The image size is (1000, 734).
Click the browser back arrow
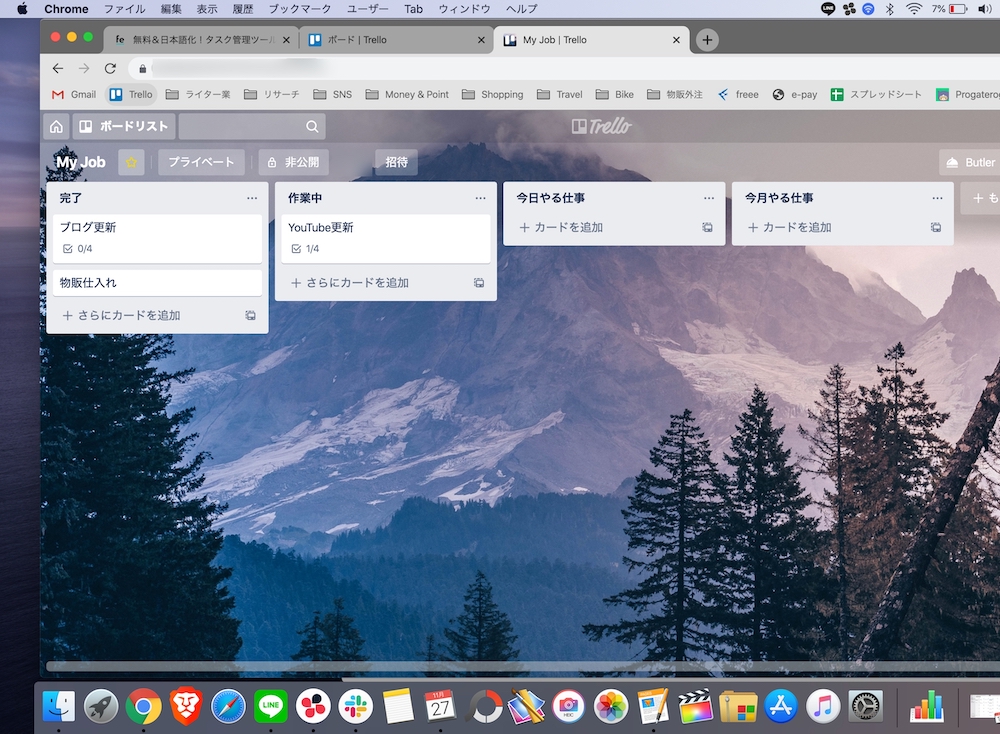click(58, 68)
